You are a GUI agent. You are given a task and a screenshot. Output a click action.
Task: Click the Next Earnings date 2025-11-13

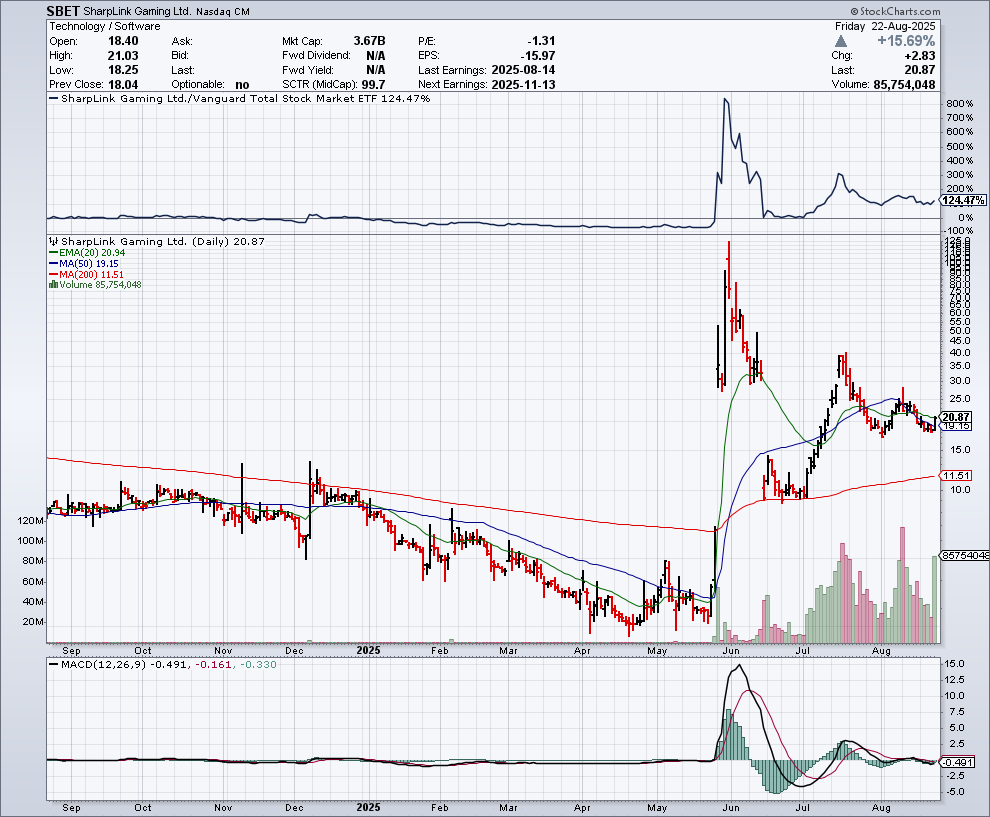point(523,85)
